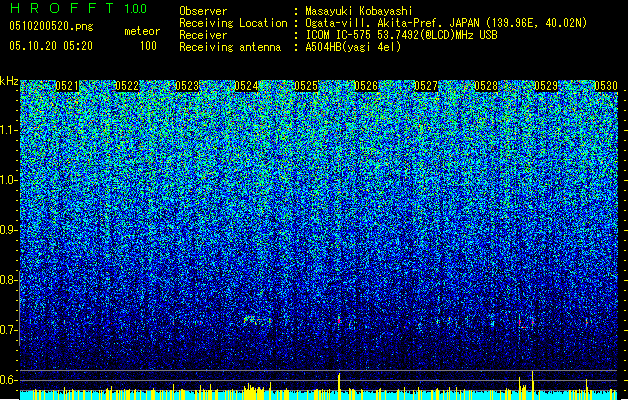
Task: Click the 1.1 frequency axis label
Action: tap(8, 130)
